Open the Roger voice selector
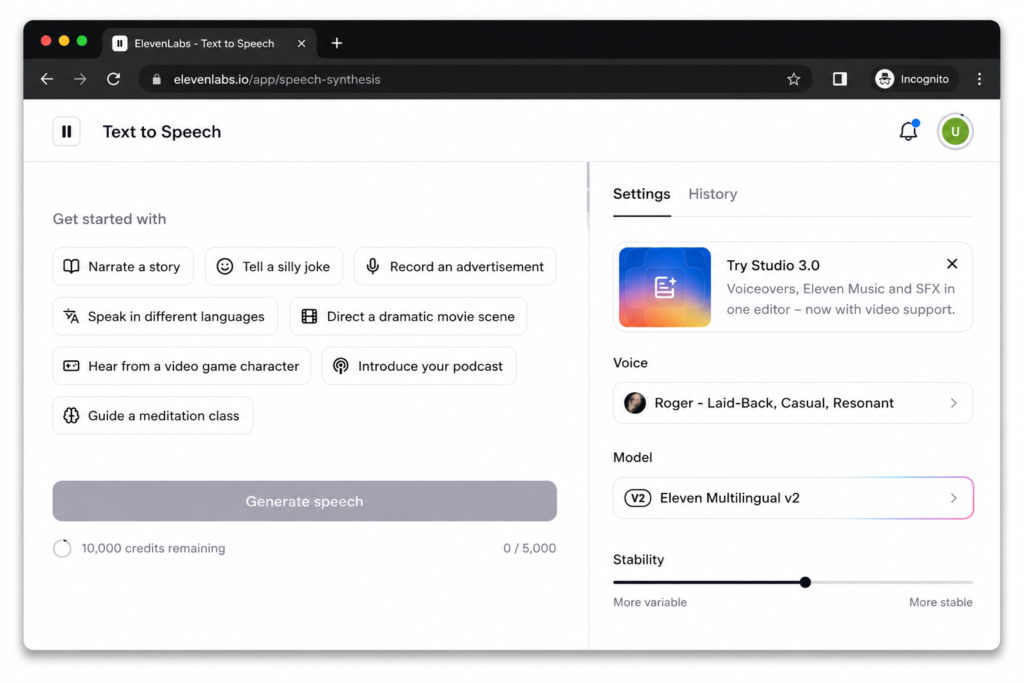1024x683 pixels. pyautogui.click(x=793, y=403)
